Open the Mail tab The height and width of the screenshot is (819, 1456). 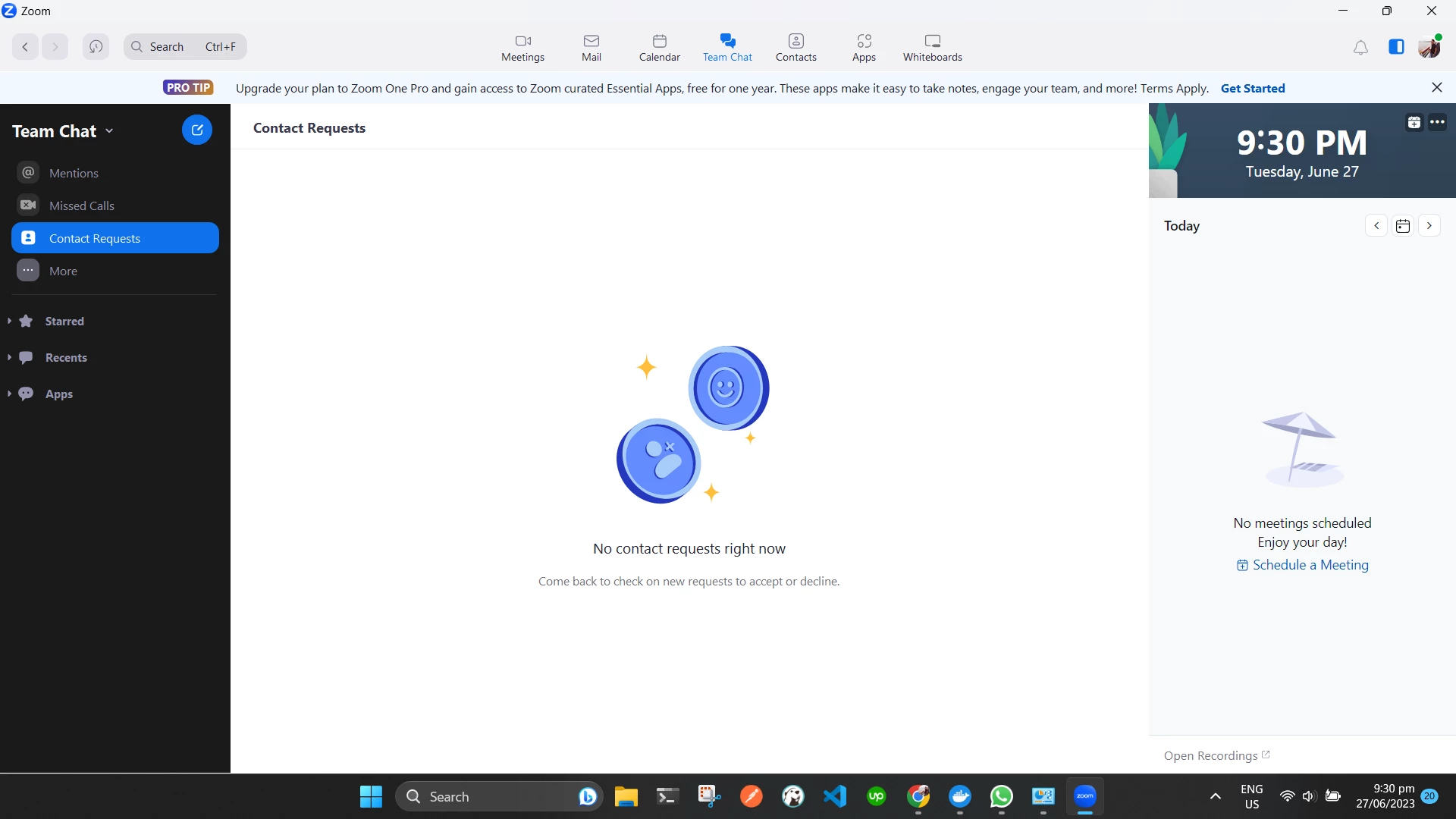[x=591, y=47]
